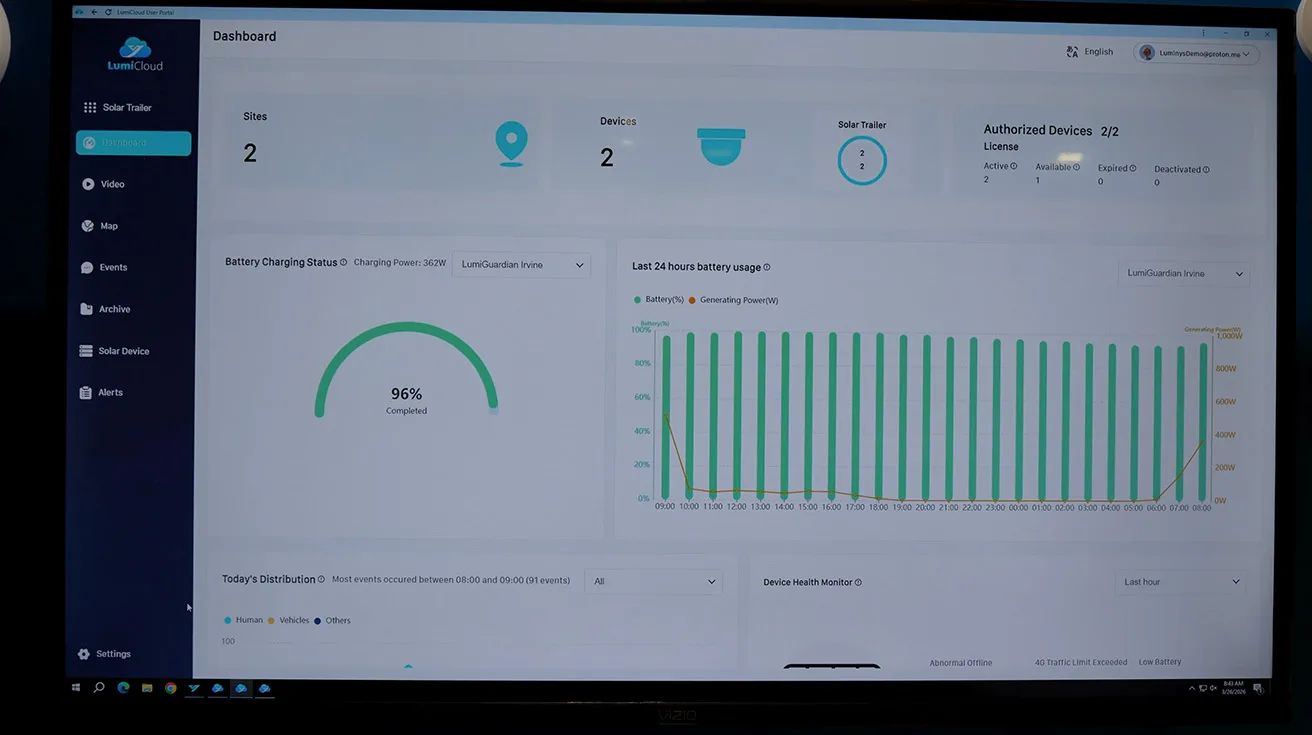Click the Archive folder icon
1312x735 pixels.
tap(87, 309)
